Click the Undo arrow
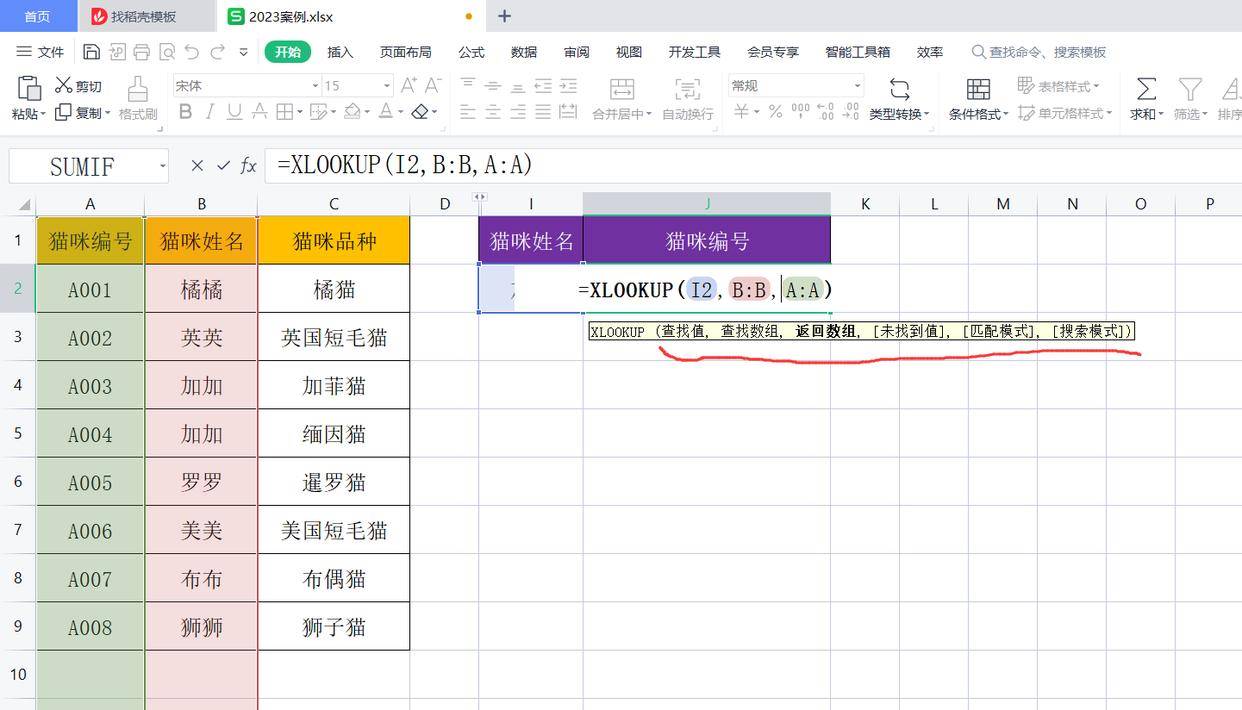The height and width of the screenshot is (710, 1242). pyautogui.click(x=192, y=52)
